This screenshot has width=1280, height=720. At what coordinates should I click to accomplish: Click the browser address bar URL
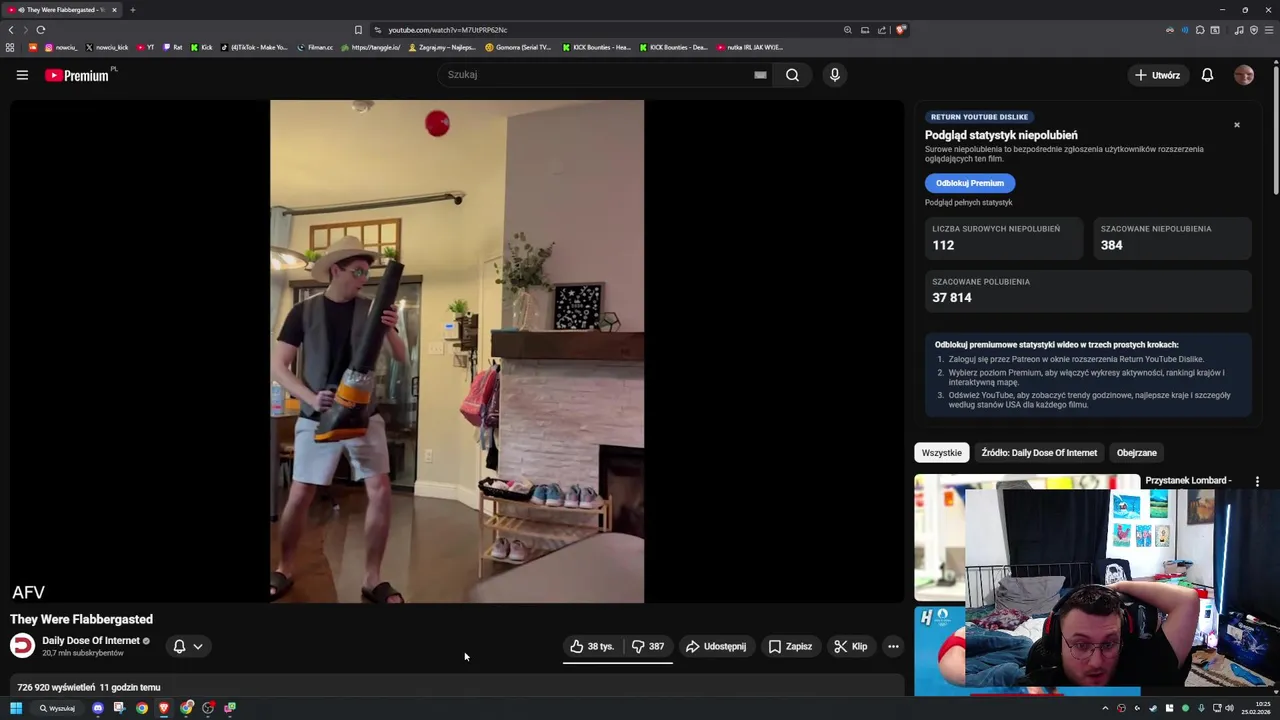tap(448, 30)
